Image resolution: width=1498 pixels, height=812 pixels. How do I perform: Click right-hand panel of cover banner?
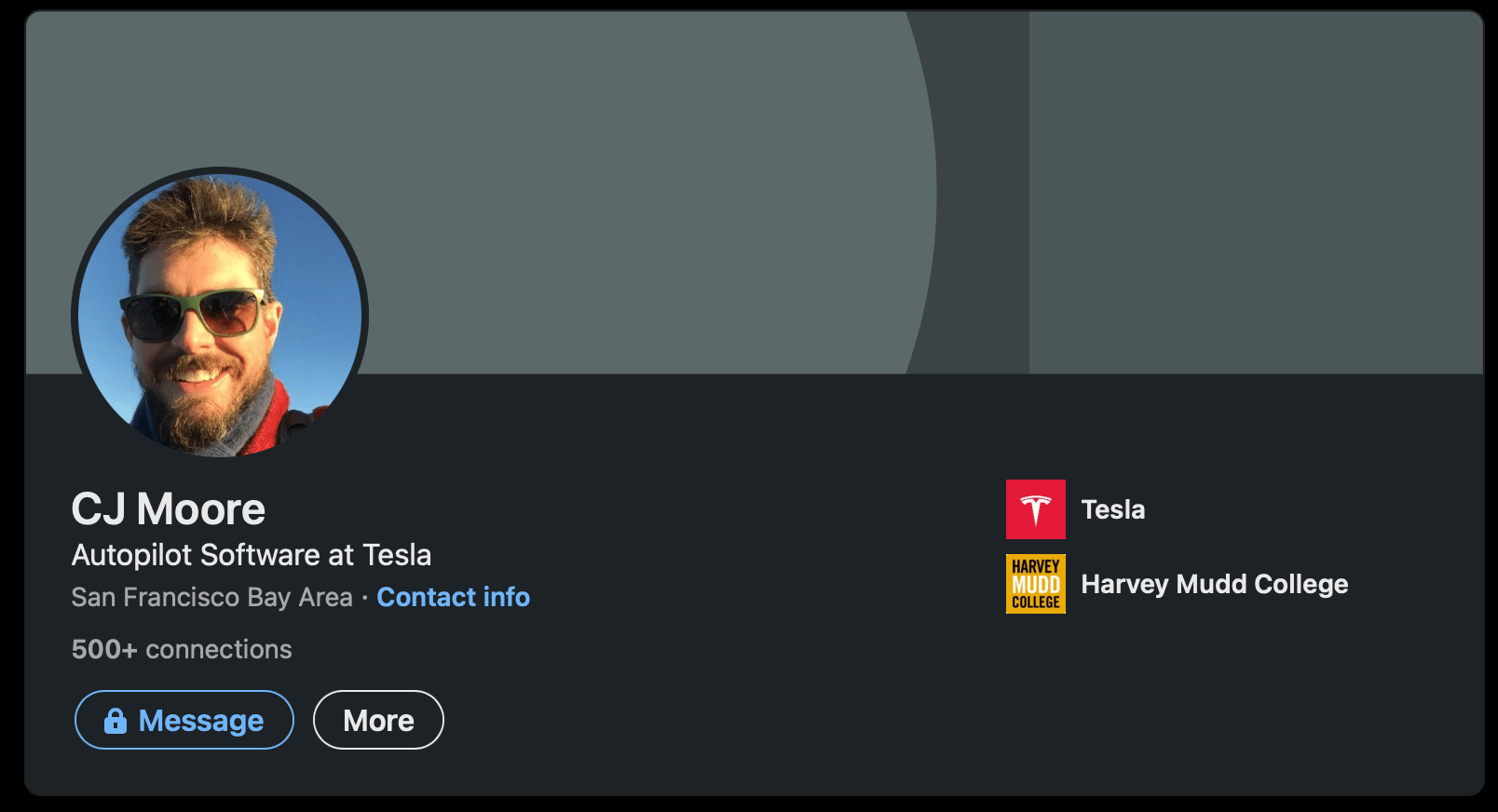1256,186
